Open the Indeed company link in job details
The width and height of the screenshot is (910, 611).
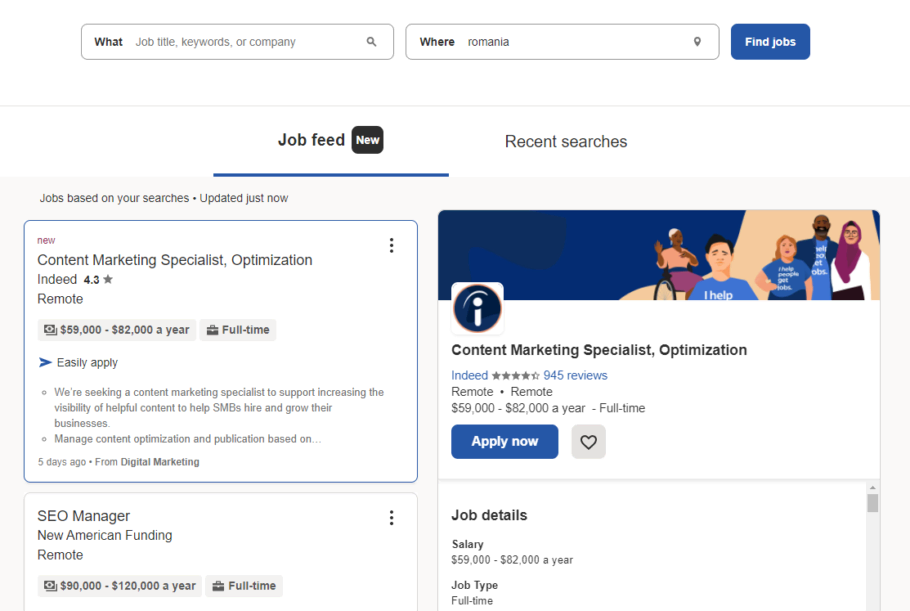pyautogui.click(x=470, y=375)
